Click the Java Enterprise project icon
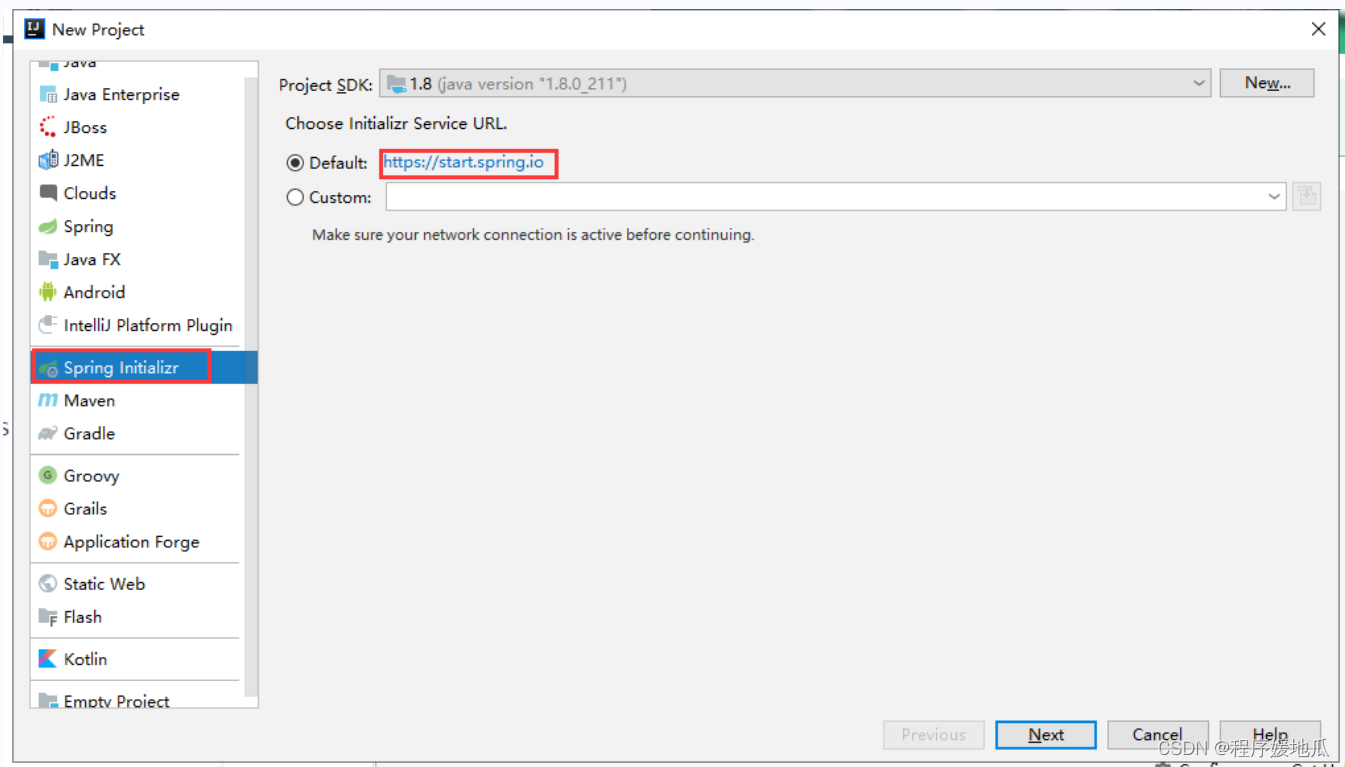The height and width of the screenshot is (767, 1345). [47, 95]
